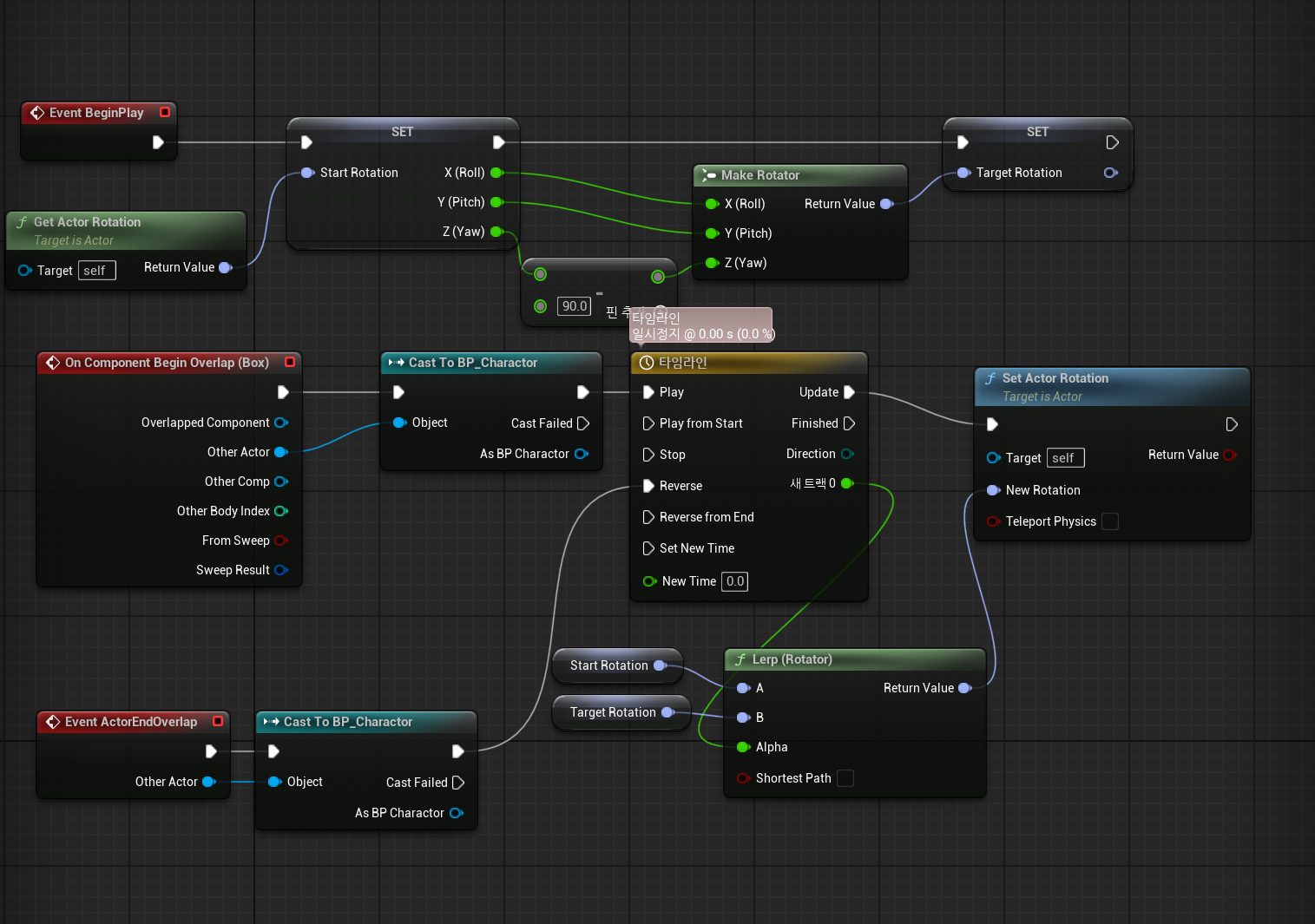Click the Event BeginPlay delegate pin

pyautogui.click(x=165, y=112)
